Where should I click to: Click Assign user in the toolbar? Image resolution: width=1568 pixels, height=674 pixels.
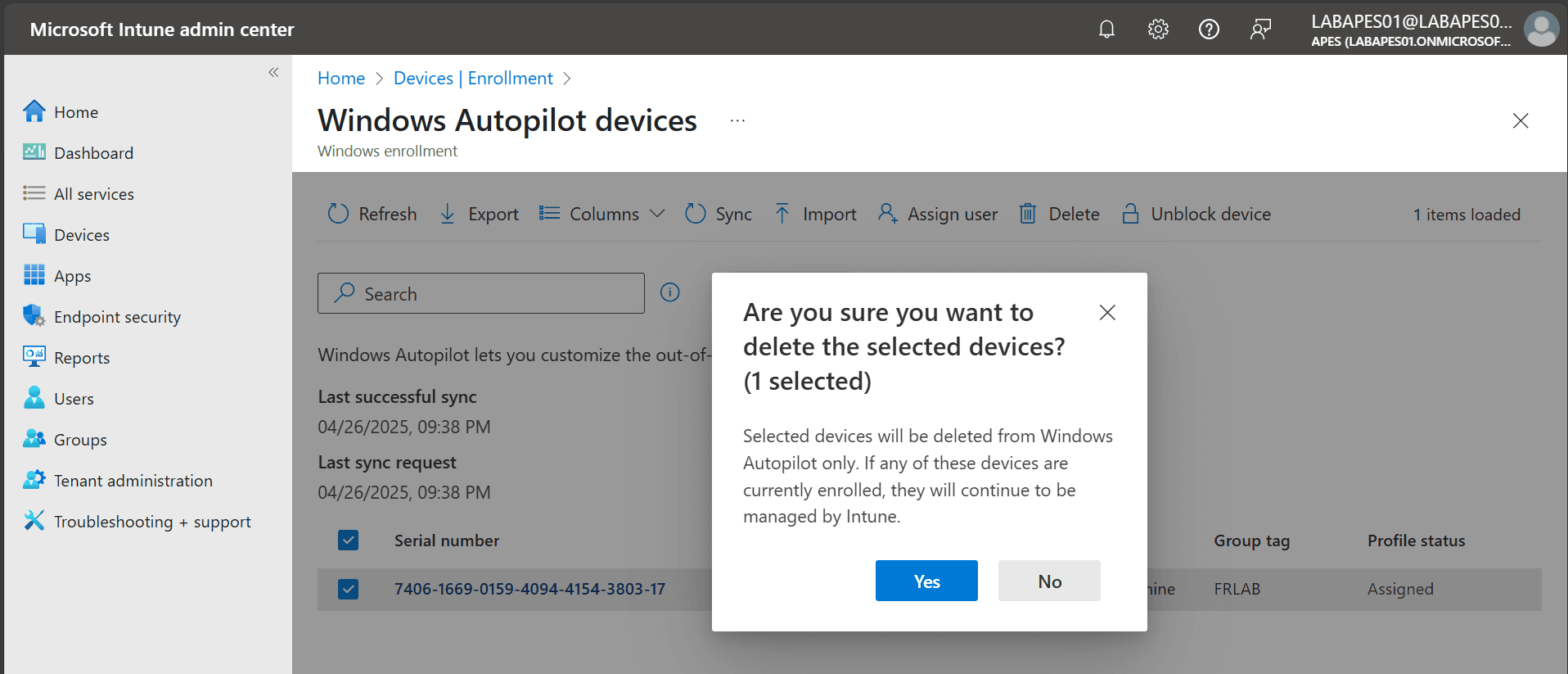[x=938, y=214]
